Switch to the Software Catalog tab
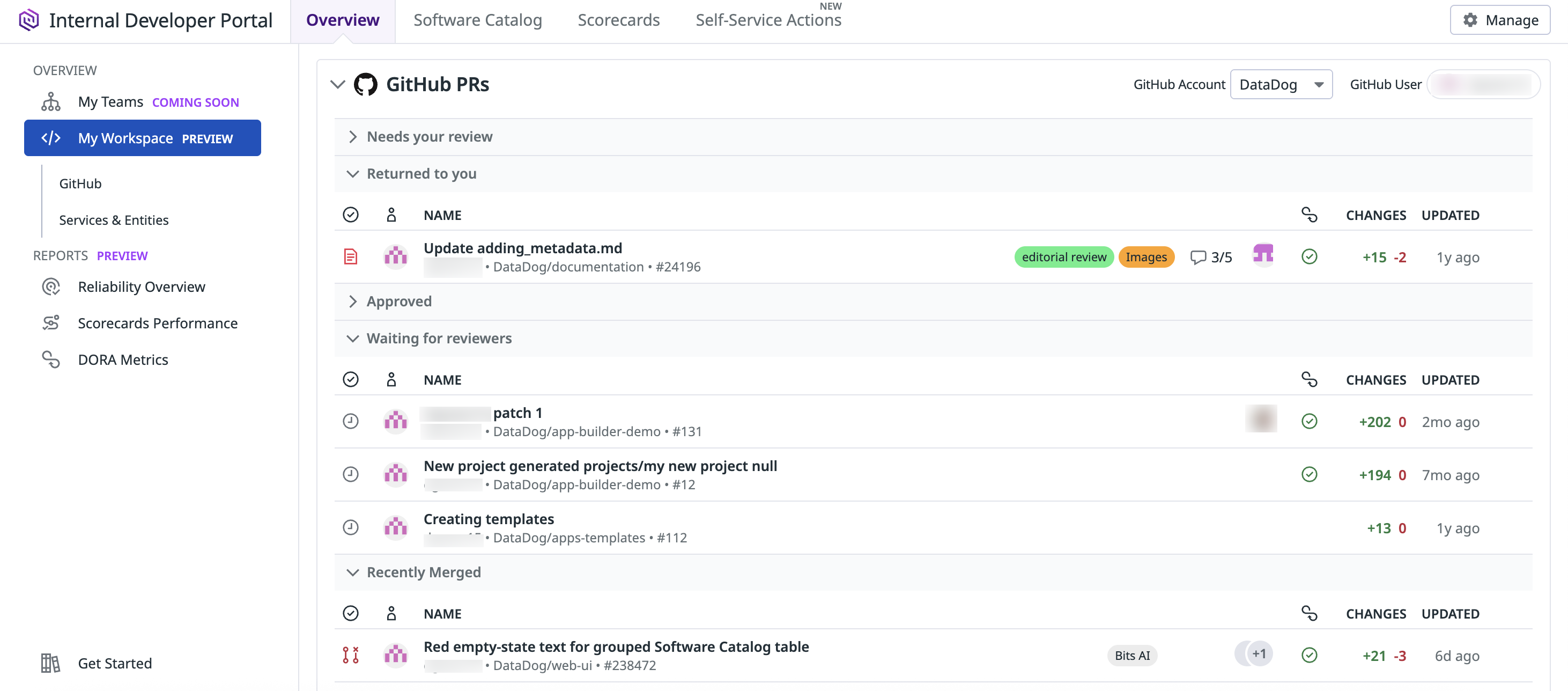1568x691 pixels. click(x=477, y=20)
